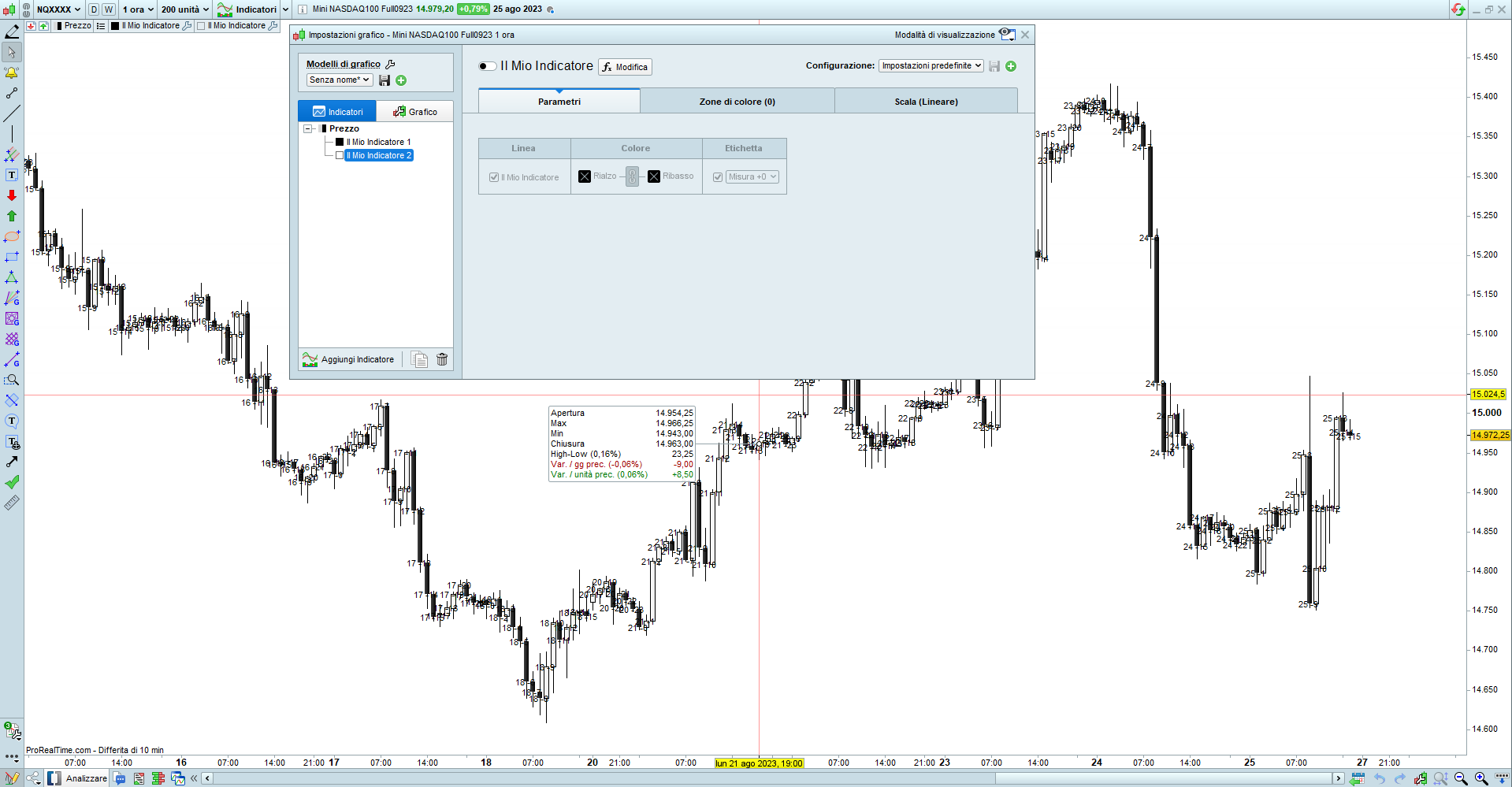This screenshot has width=1512, height=787.
Task: Toggle the Il Mio Indicatore switch
Action: pyautogui.click(x=488, y=66)
